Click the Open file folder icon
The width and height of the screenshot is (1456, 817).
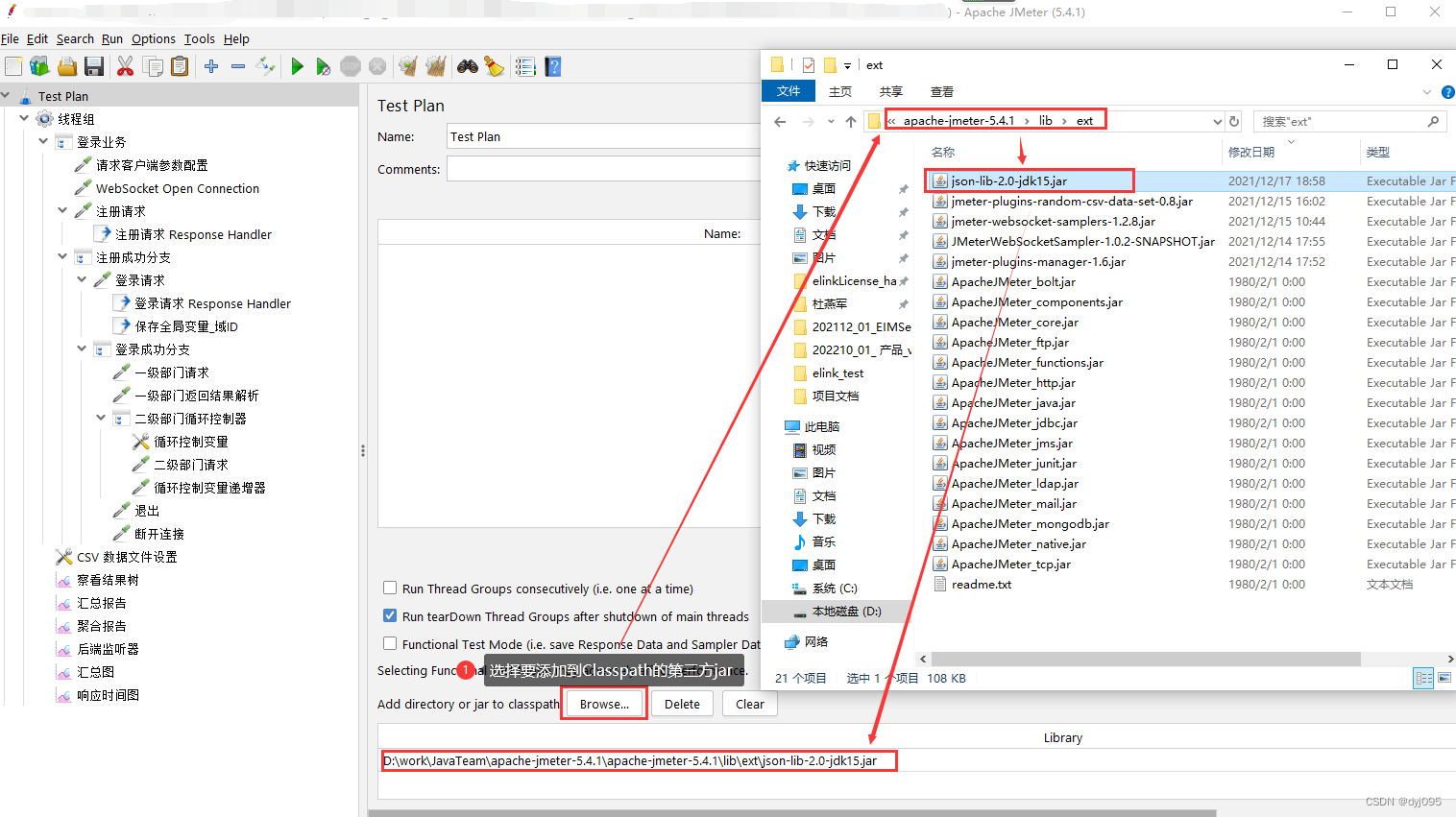(67, 66)
